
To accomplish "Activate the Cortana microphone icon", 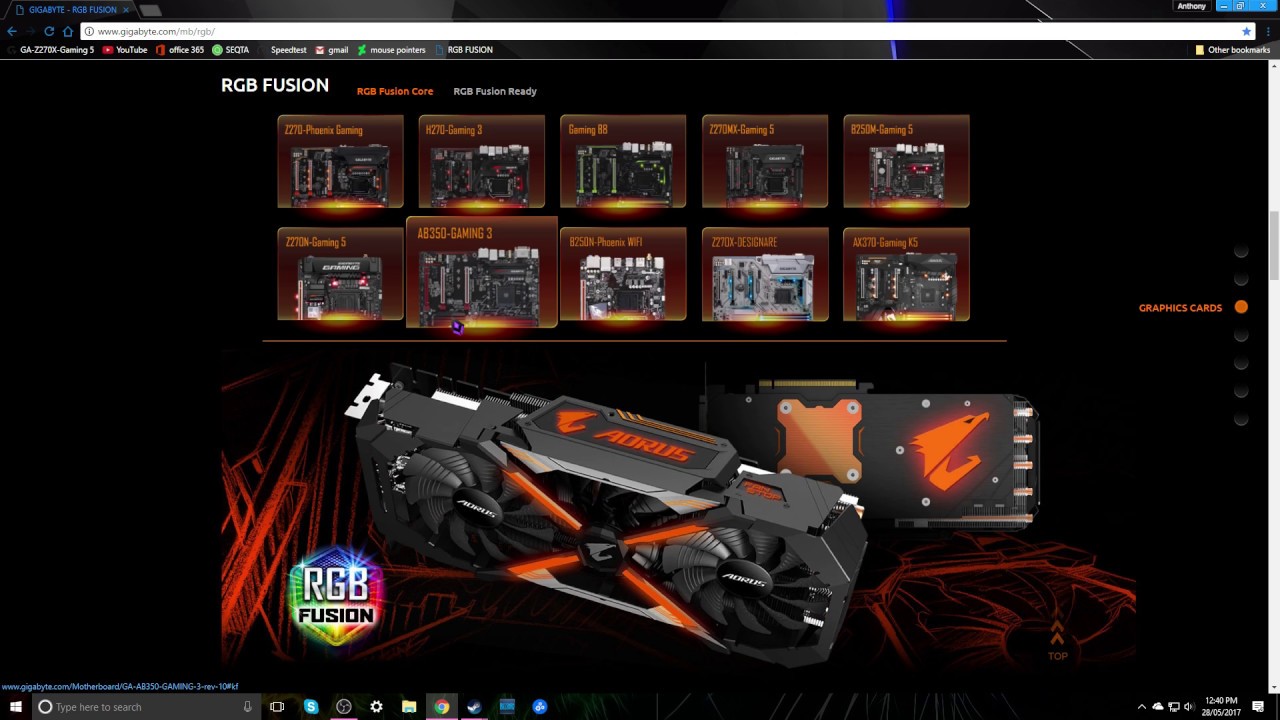I will point(247,706).
